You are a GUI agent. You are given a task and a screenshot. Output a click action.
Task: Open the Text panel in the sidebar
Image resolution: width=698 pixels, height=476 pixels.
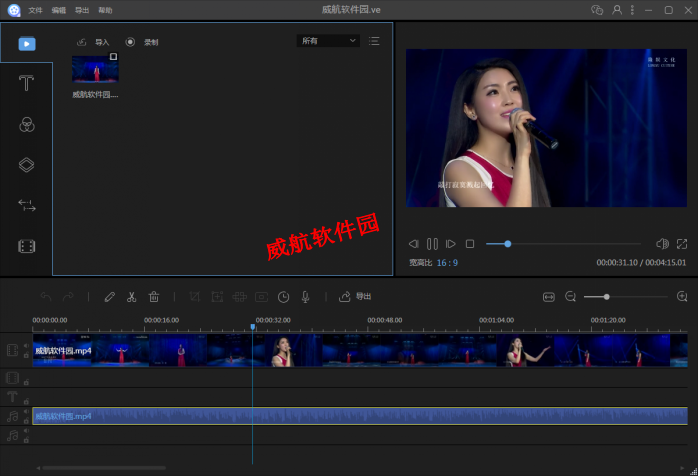[x=27, y=84]
